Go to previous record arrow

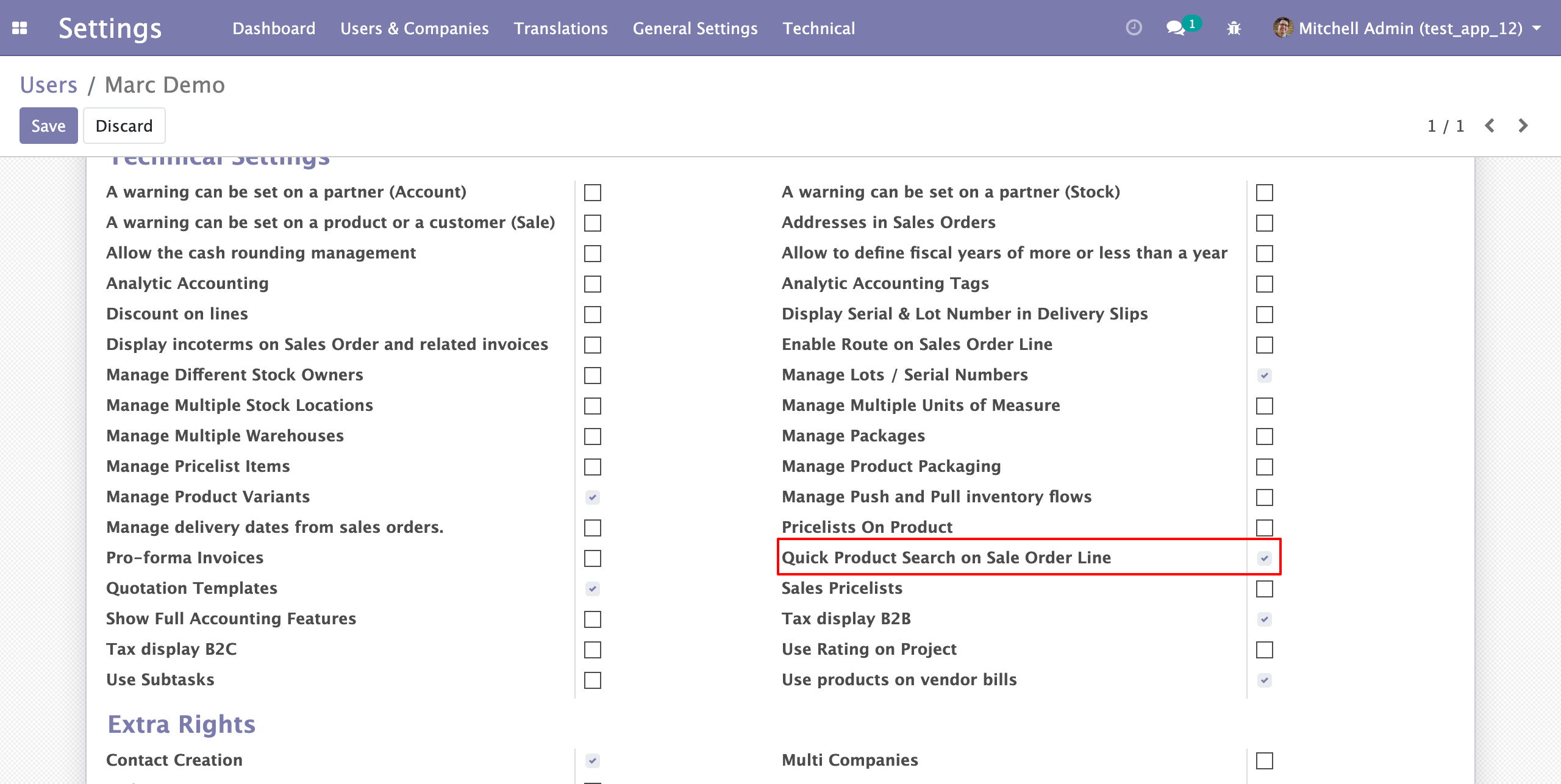(1490, 126)
